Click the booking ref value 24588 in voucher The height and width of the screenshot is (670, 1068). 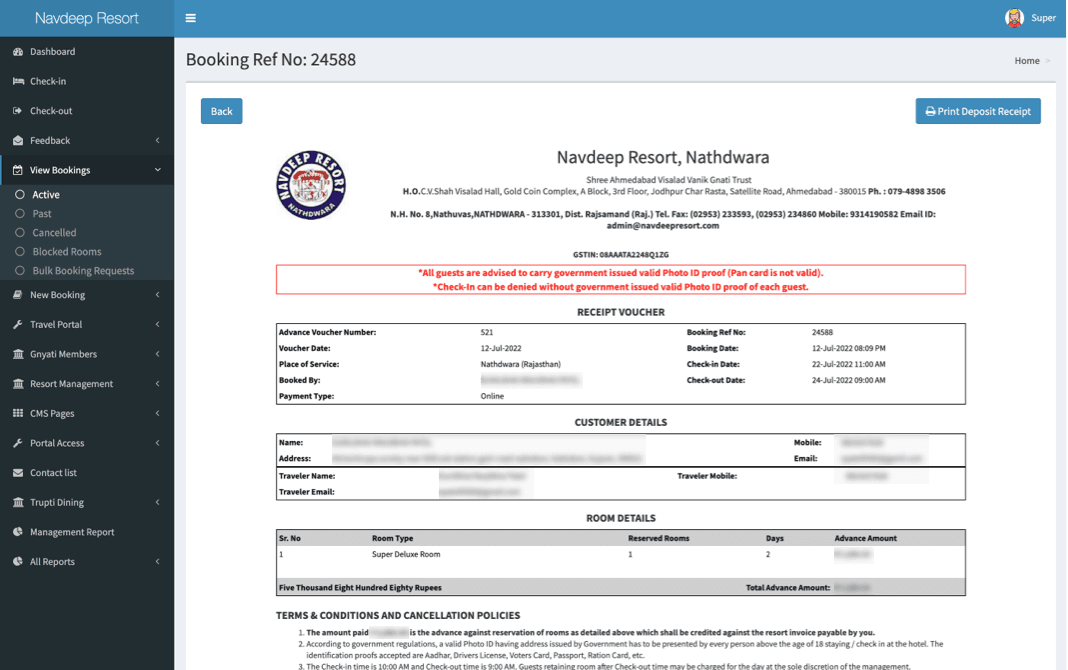pyautogui.click(x=822, y=332)
